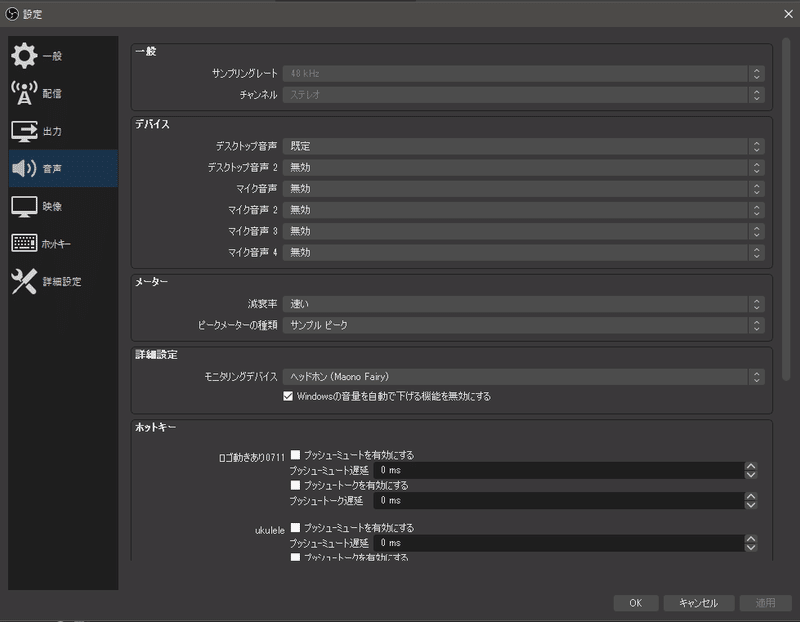The height and width of the screenshot is (622, 800).
Task: Select the ホットキー keyboard icon
Action: [24, 243]
